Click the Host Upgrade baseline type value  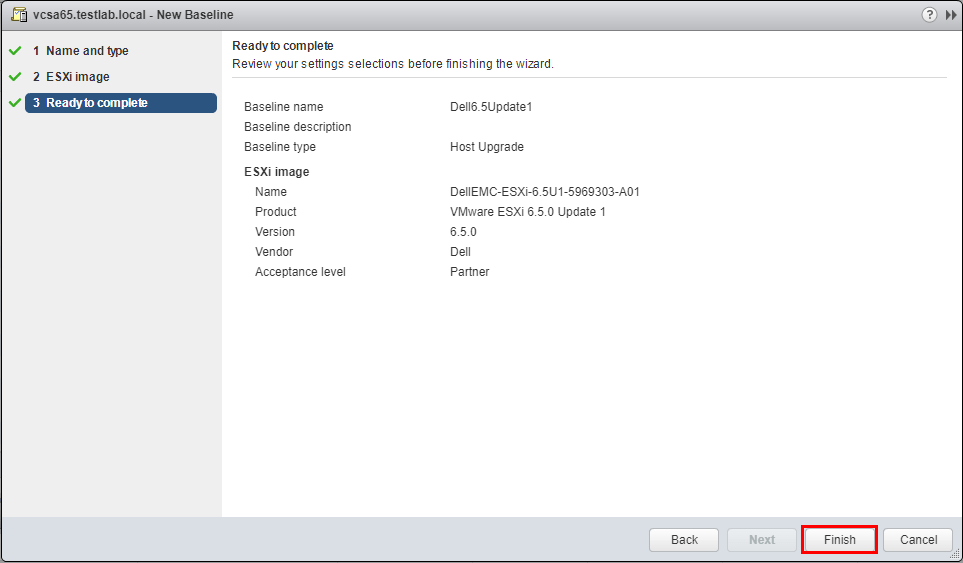click(x=486, y=147)
